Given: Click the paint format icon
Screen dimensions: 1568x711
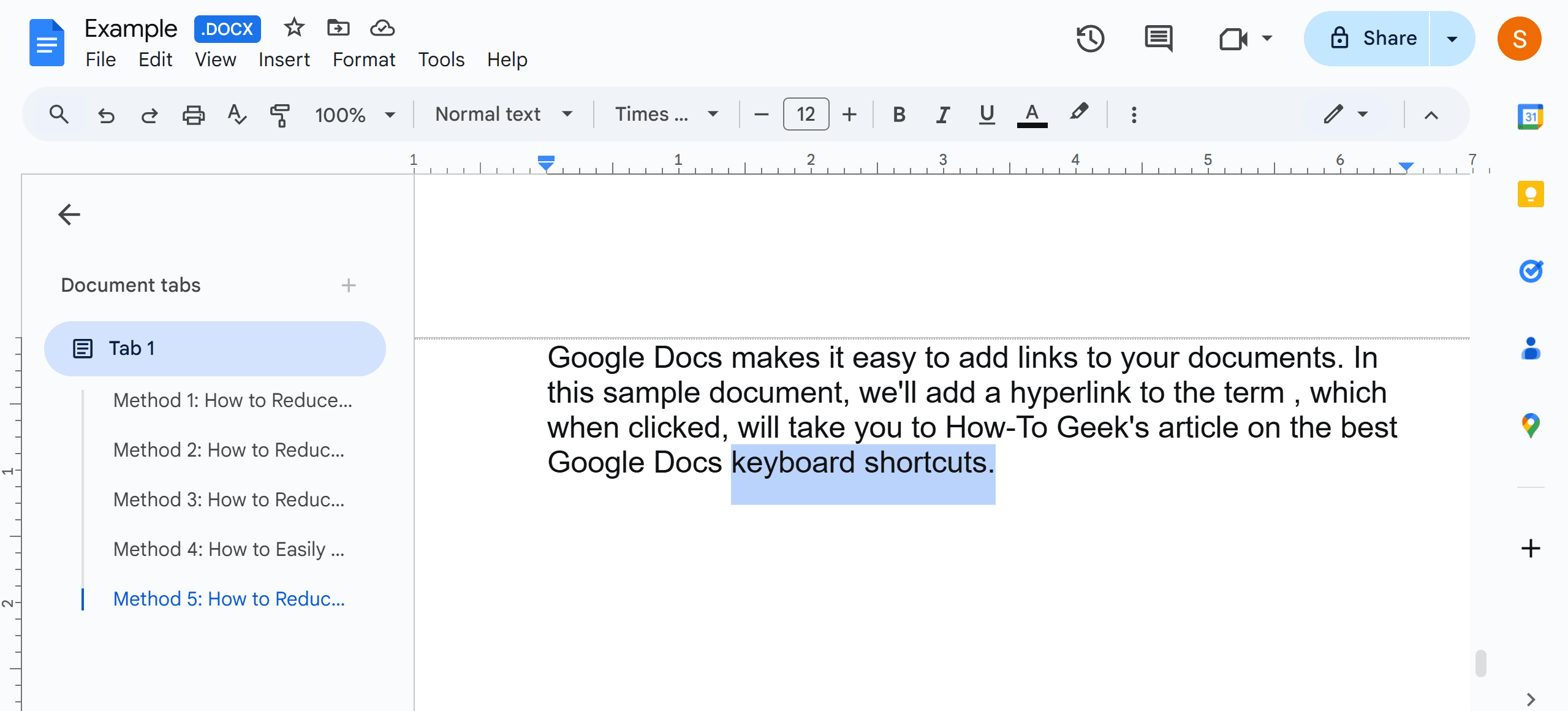Looking at the screenshot, I should [279, 113].
